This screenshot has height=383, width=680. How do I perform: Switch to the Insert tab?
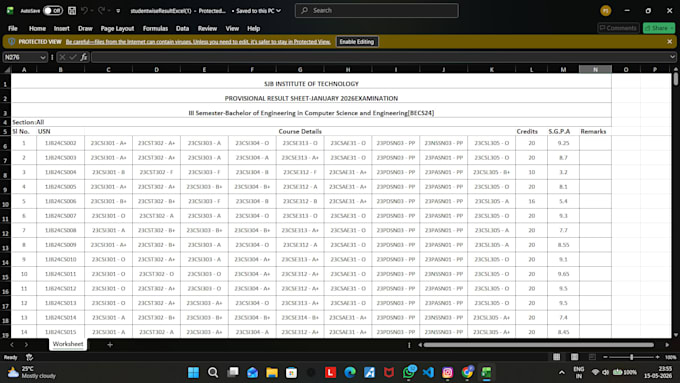(62, 28)
